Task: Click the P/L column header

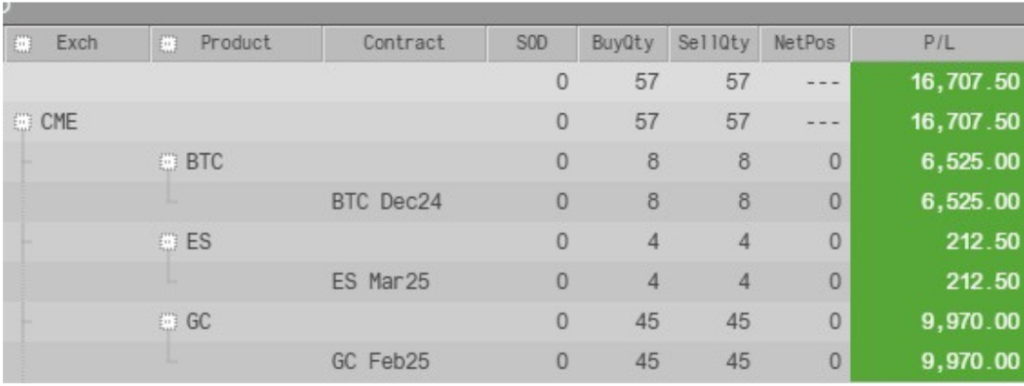Action: 937,44
